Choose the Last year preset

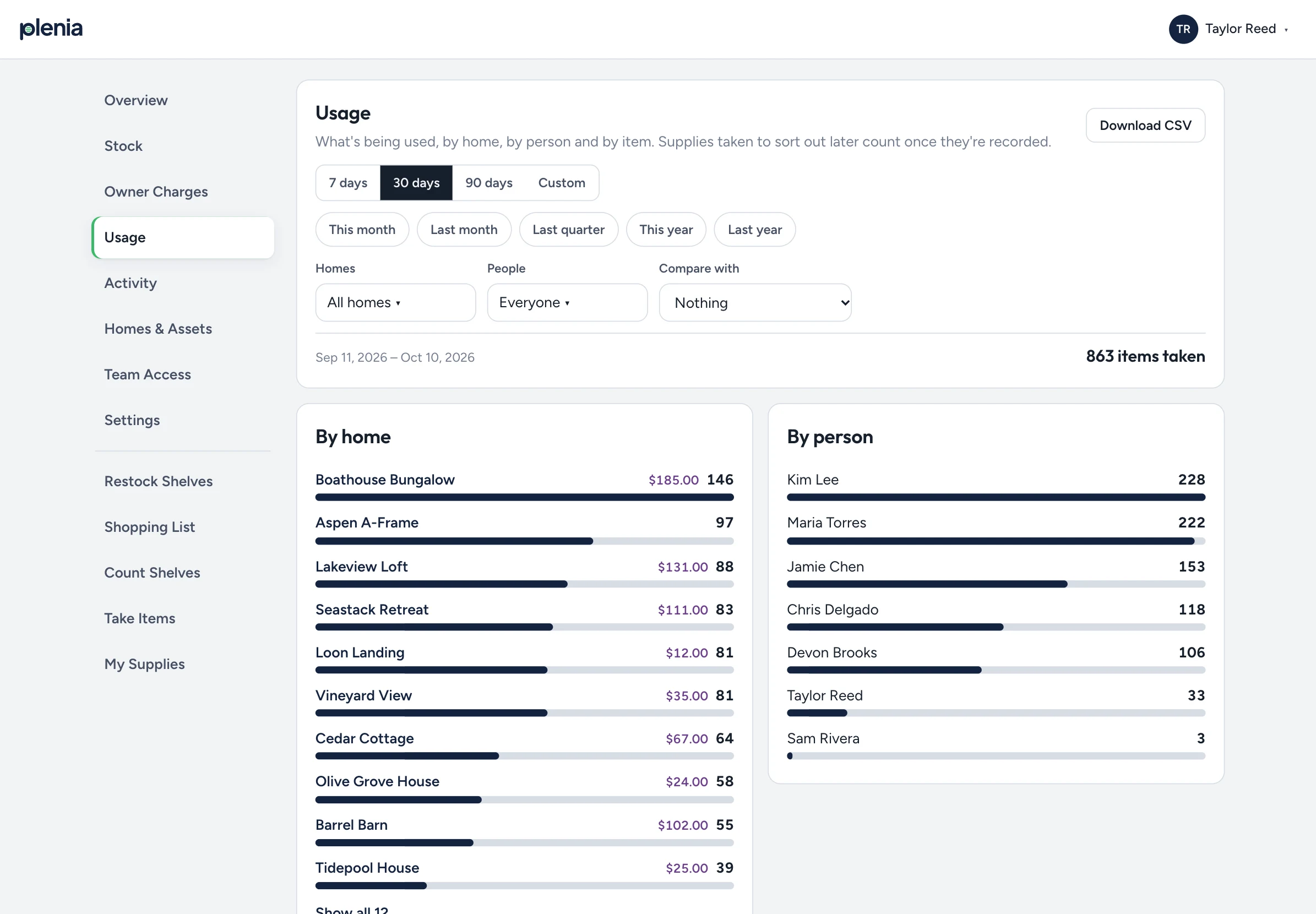point(754,230)
